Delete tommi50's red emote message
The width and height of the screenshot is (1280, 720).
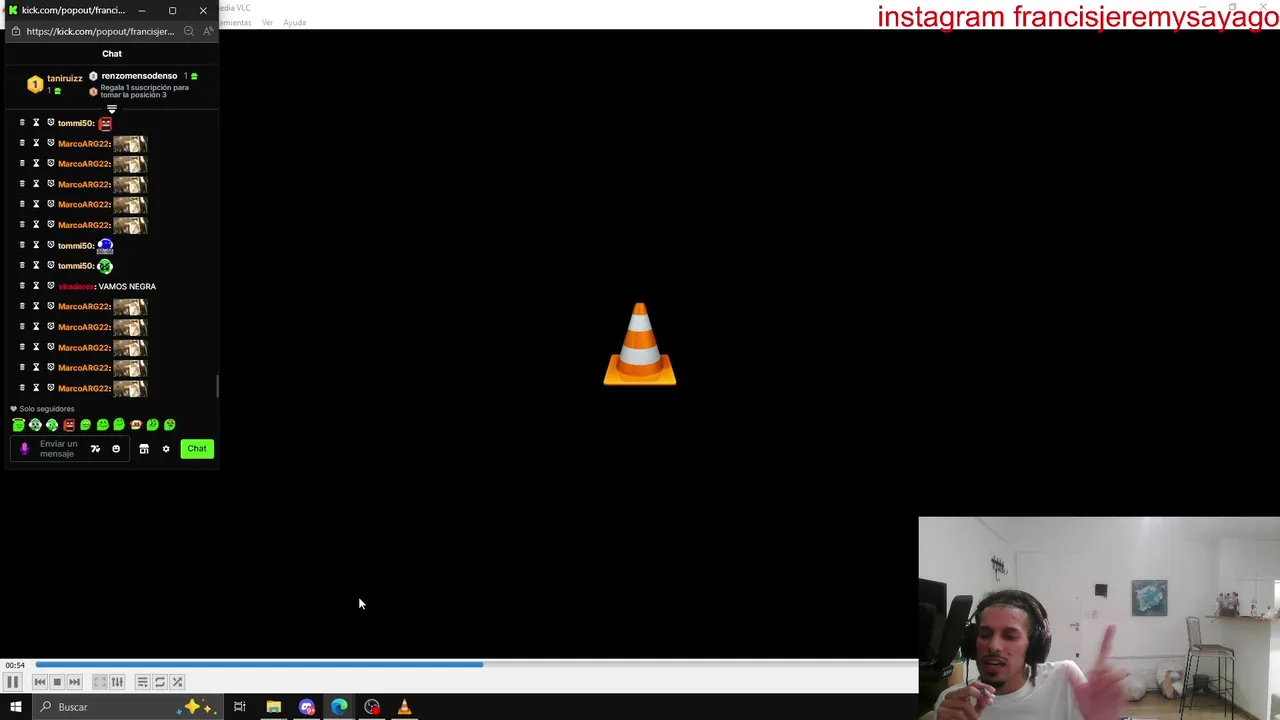coord(22,123)
